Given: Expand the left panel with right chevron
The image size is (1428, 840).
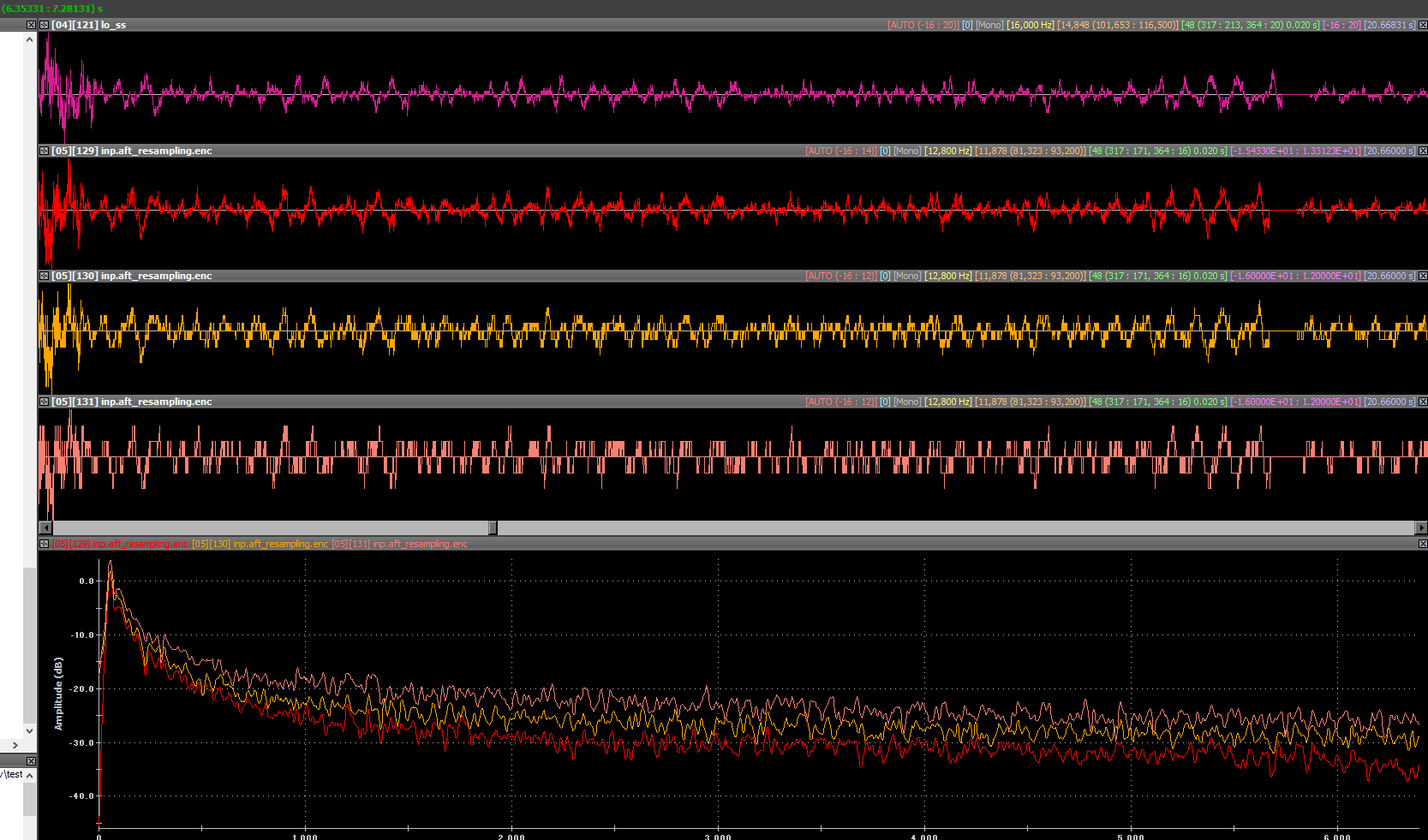Looking at the screenshot, I should 15,745.
